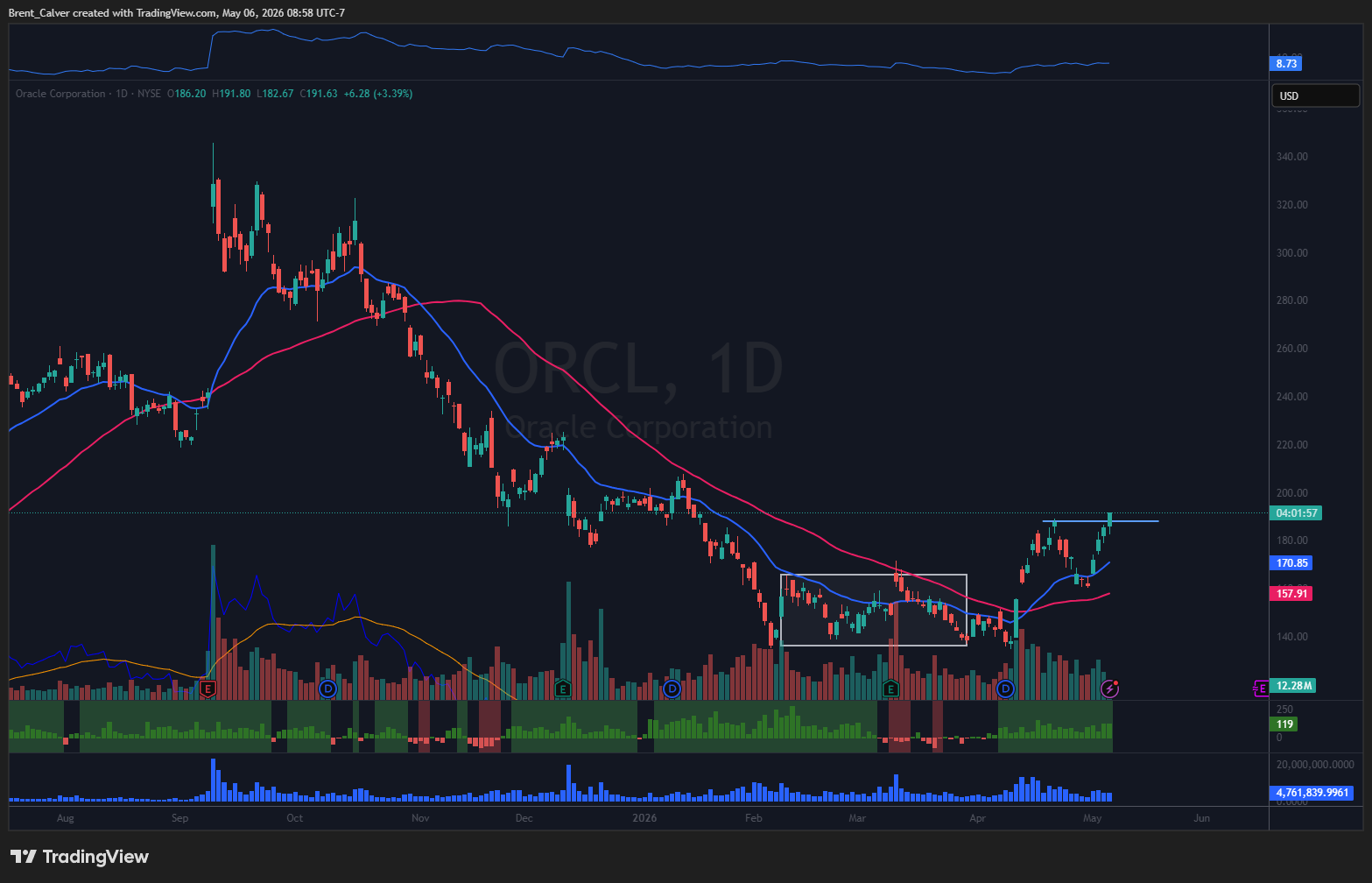Open the green earnings E marker in March
The height and width of the screenshot is (883, 1372).
coord(890,689)
